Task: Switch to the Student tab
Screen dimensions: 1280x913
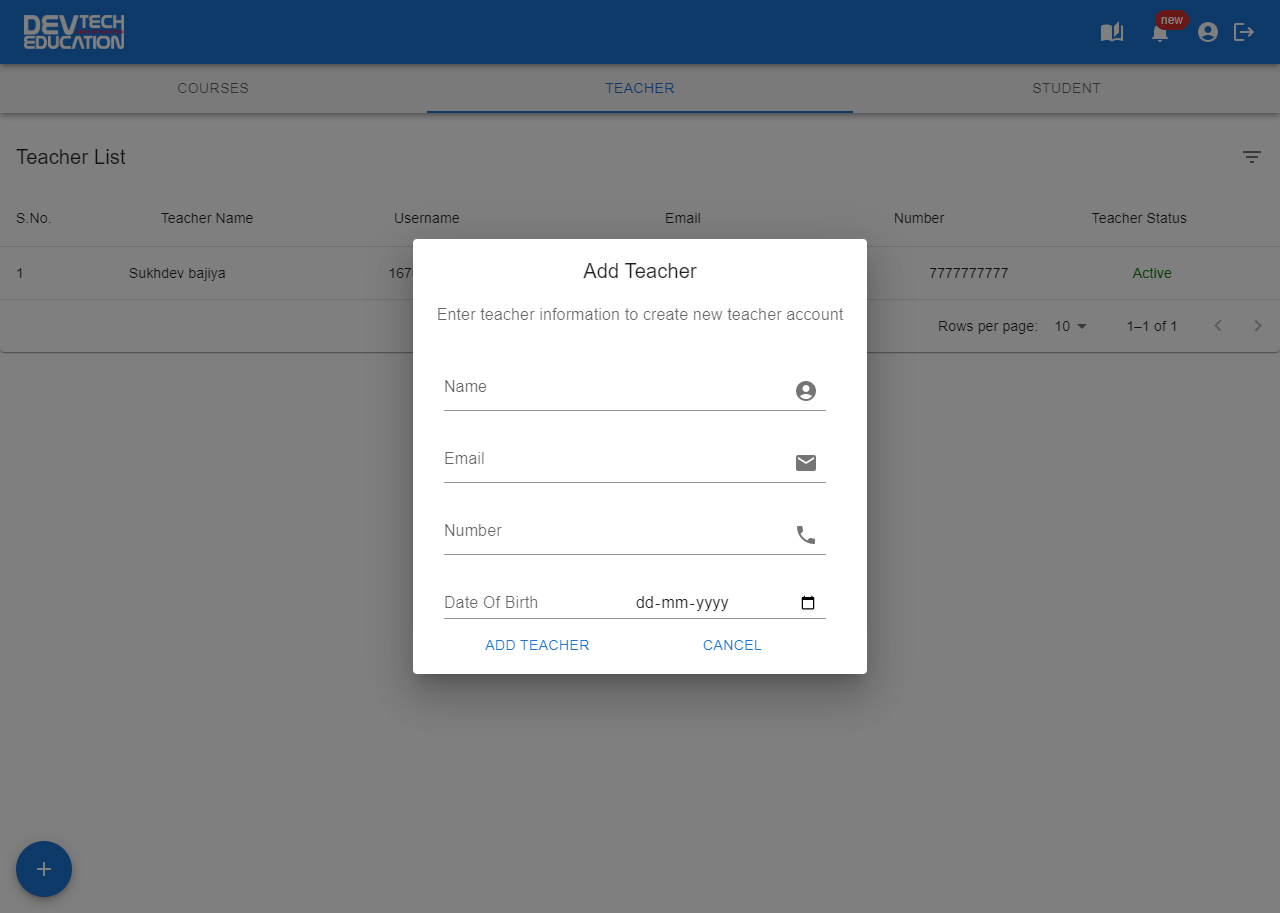Action: point(1066,88)
